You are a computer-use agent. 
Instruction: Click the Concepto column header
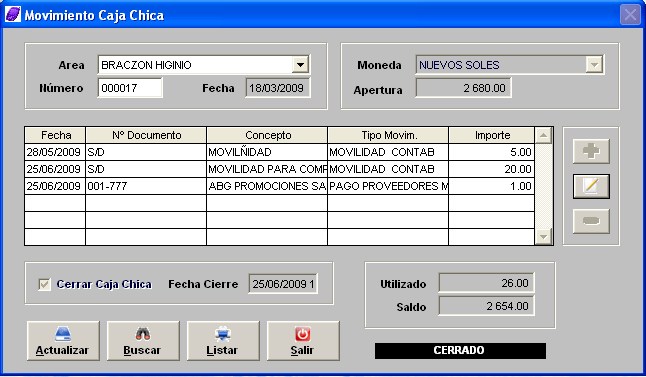click(267, 135)
